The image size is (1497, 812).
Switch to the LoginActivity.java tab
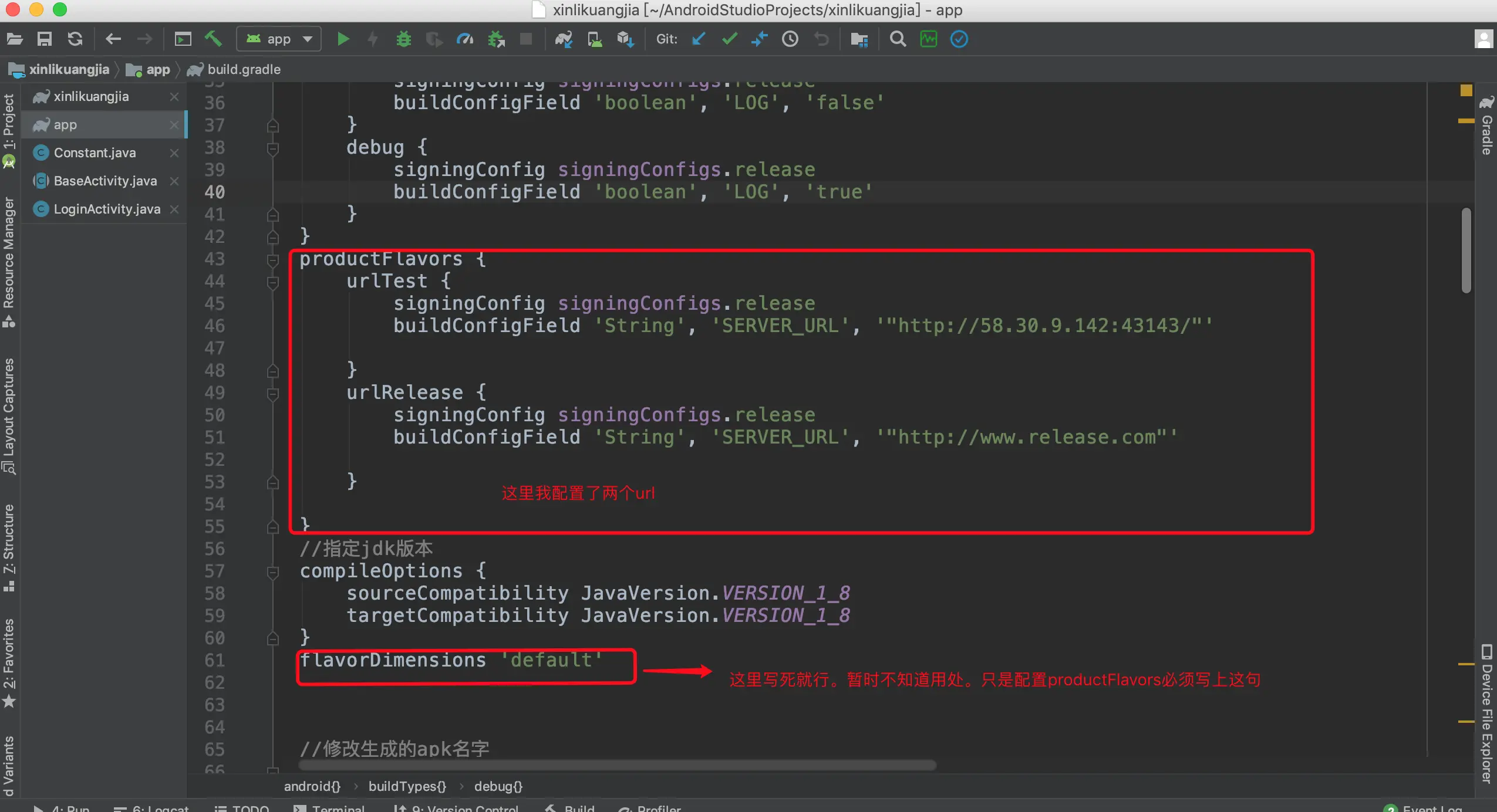106,209
